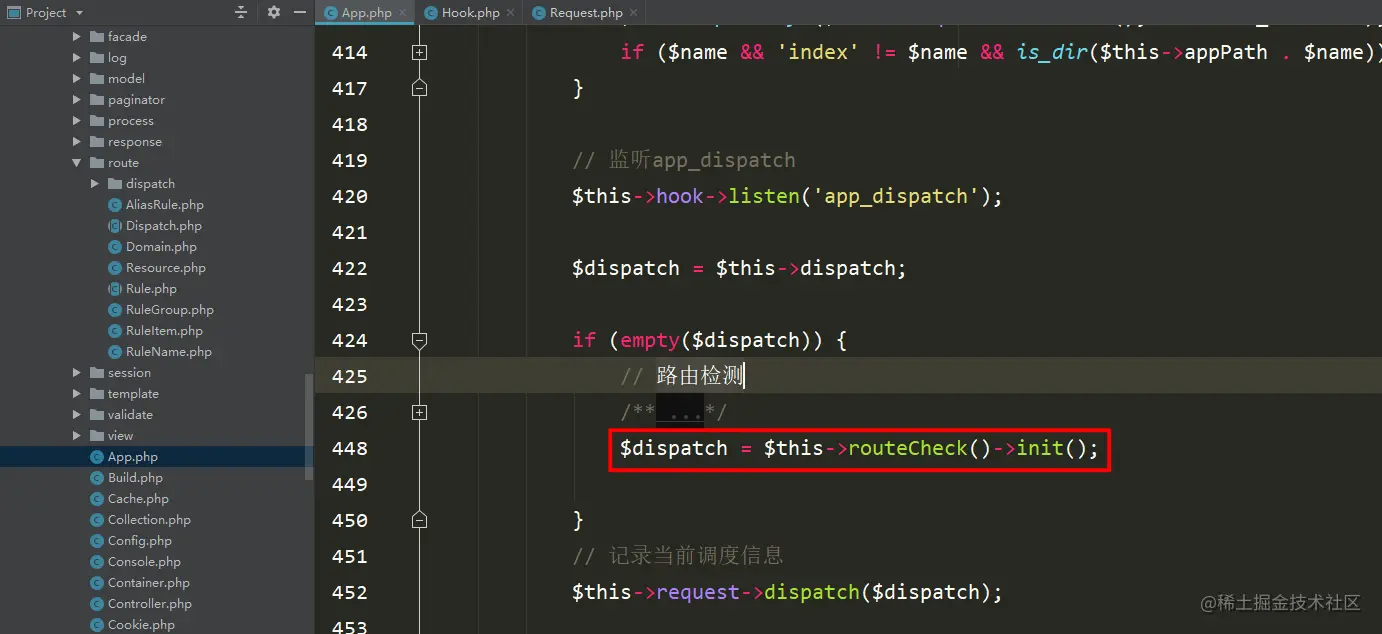Select the route folder icon
This screenshot has width=1382, height=634.
[97, 163]
